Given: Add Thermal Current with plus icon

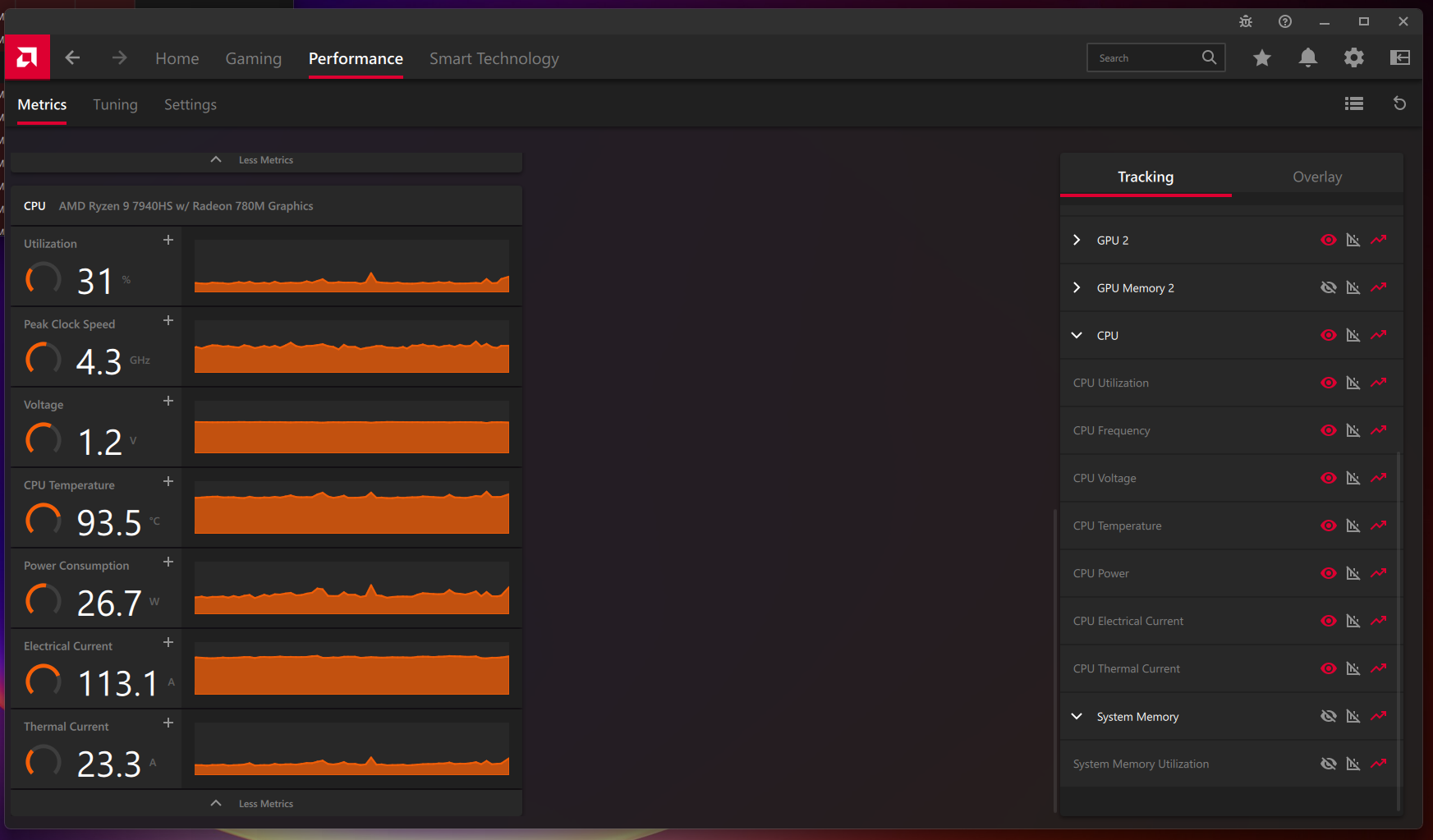Looking at the screenshot, I should tap(168, 723).
